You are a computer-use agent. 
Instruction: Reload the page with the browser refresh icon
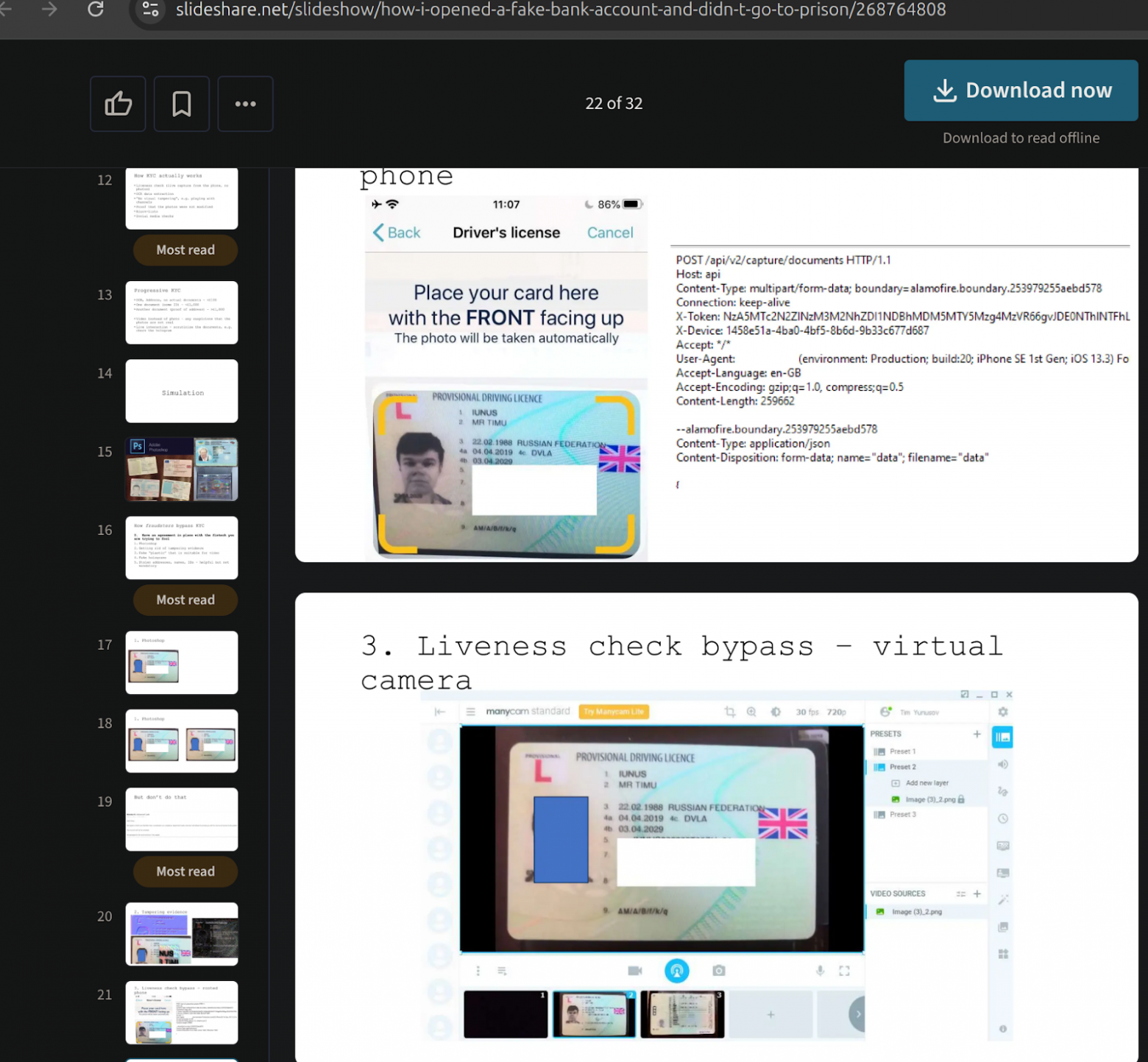96,10
